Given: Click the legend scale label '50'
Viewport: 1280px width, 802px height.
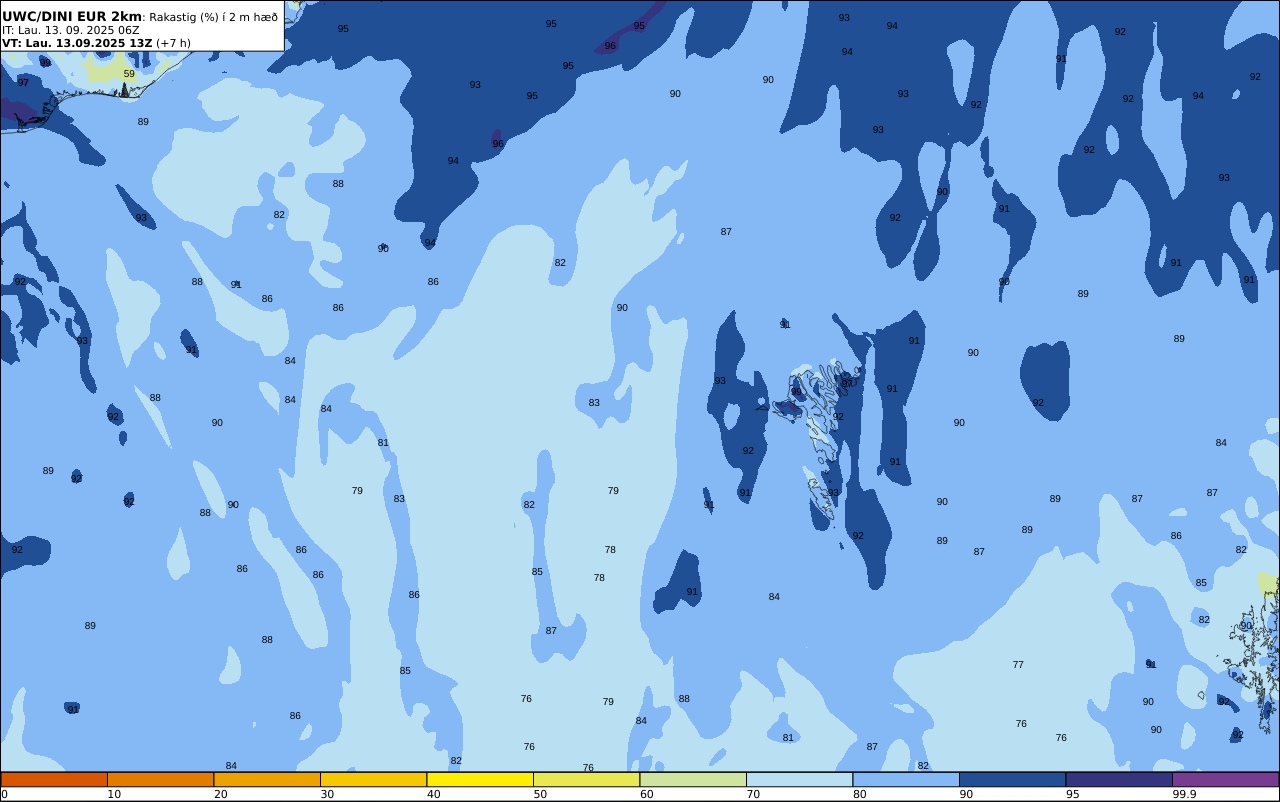Looking at the screenshot, I should click(x=540, y=794).
